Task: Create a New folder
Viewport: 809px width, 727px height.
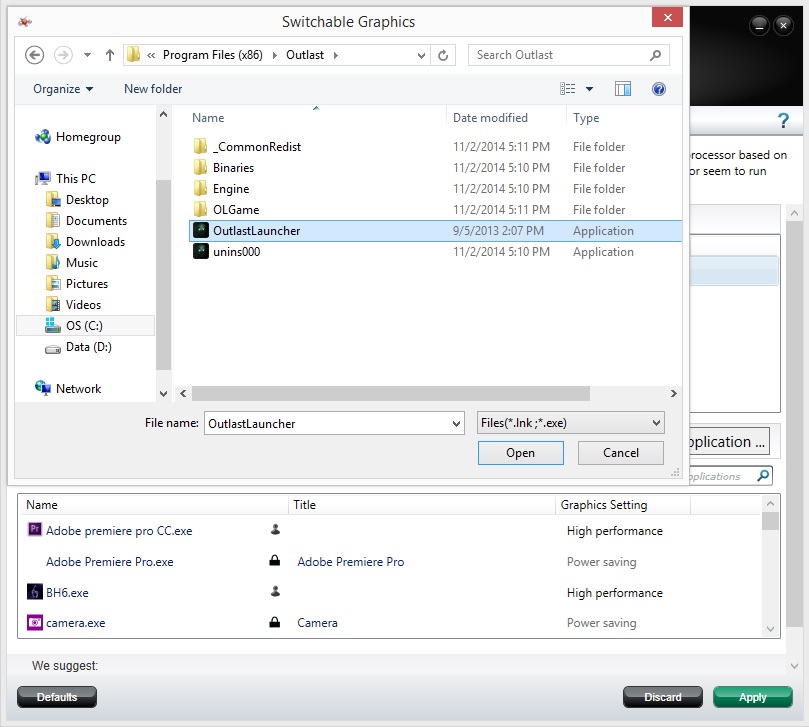Action: 153,89
